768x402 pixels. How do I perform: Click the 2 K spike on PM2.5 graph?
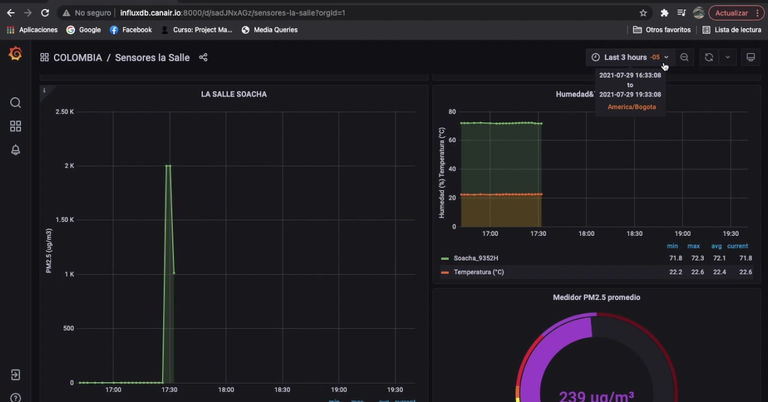(x=168, y=166)
